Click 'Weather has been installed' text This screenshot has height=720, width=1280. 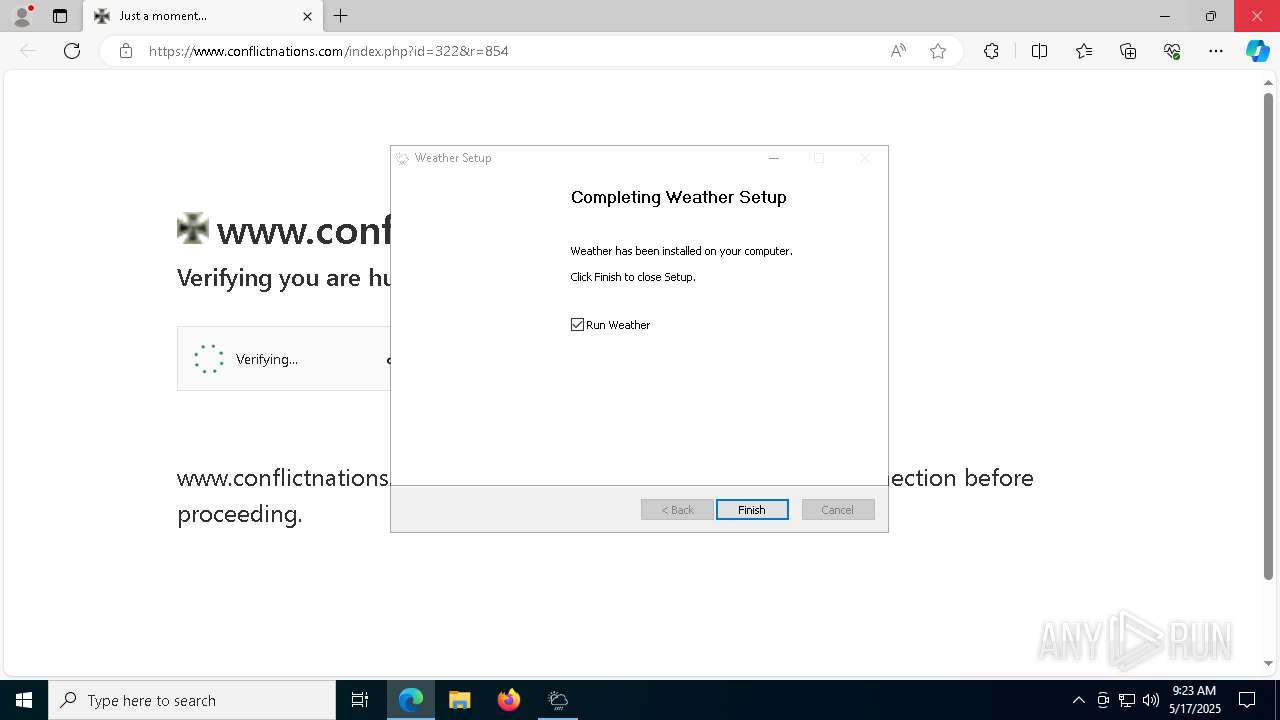(681, 251)
